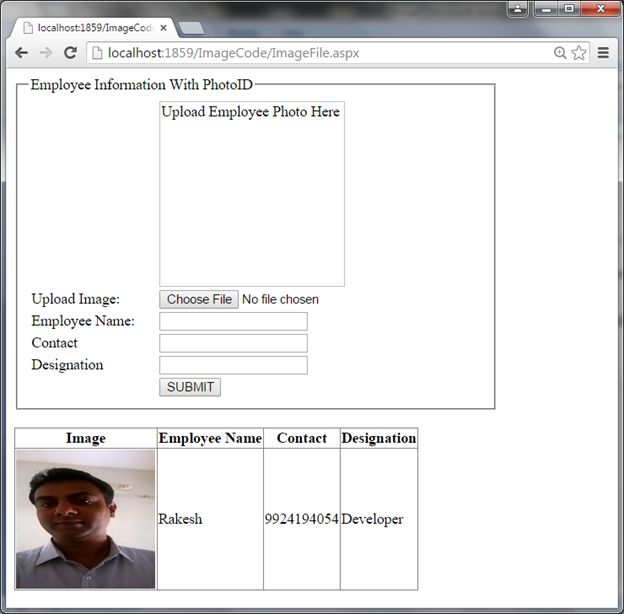Open a new browser tab
The image size is (624, 614).
[191, 28]
